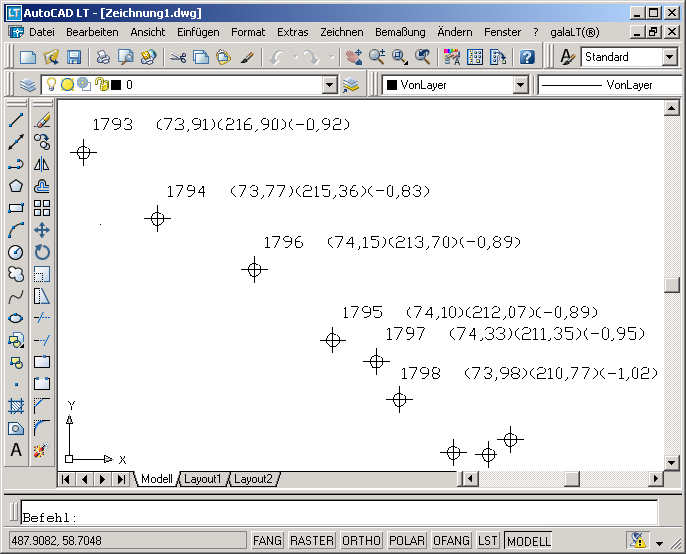Jump to first layout tab arrow
686x554 pixels.
[x=66, y=479]
